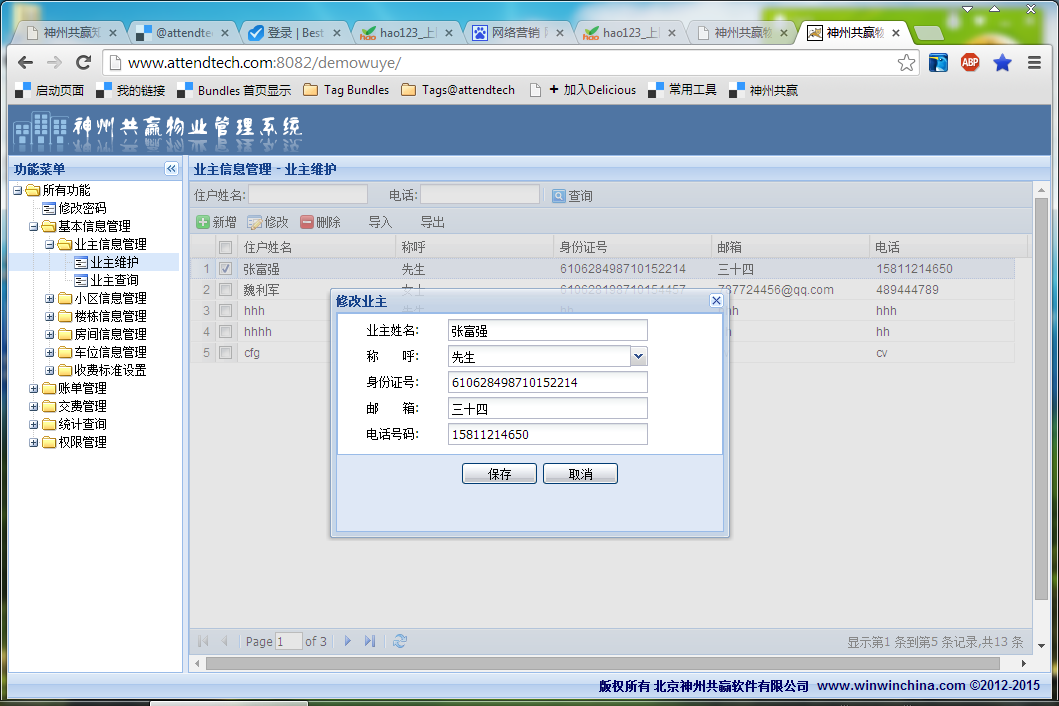Click the 修改 edit icon in toolbar

tap(255, 222)
